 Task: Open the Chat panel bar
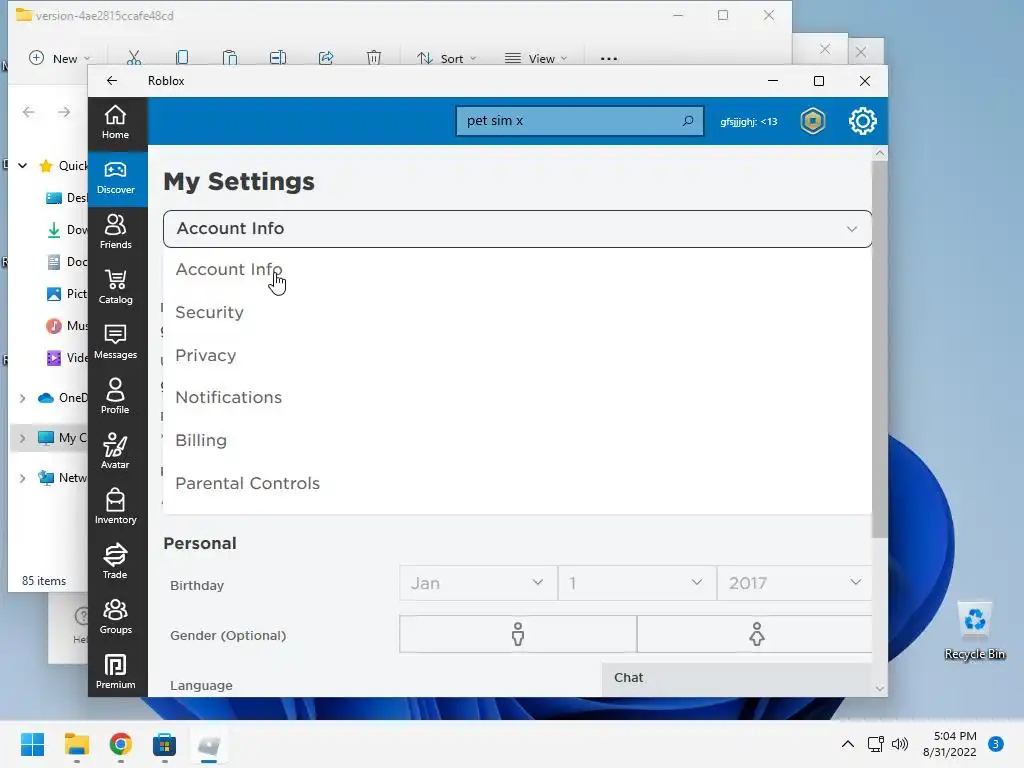coord(737,678)
